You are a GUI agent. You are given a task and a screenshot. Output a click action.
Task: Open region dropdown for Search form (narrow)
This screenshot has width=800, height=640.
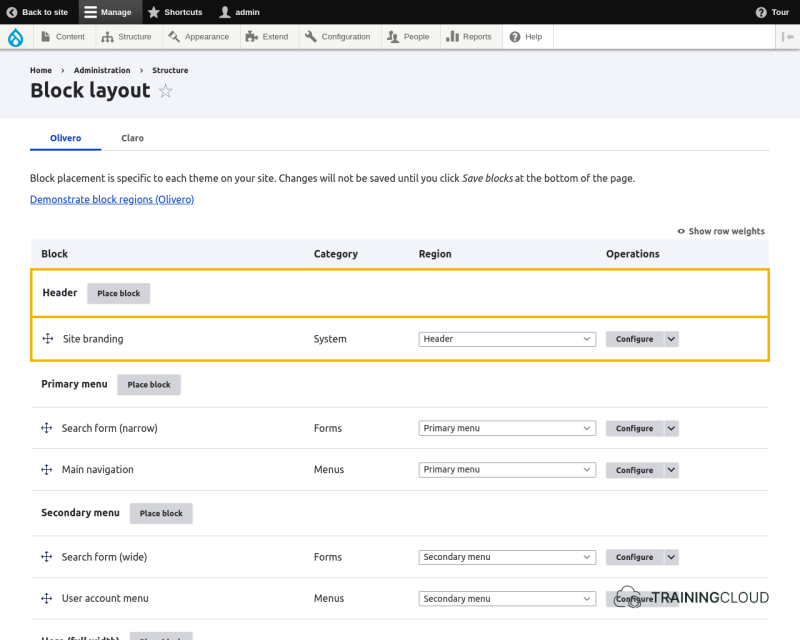point(507,428)
